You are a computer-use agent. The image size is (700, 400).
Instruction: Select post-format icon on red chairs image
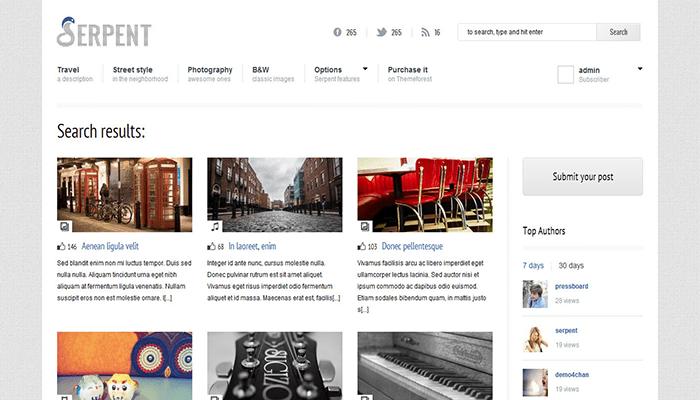[365, 226]
